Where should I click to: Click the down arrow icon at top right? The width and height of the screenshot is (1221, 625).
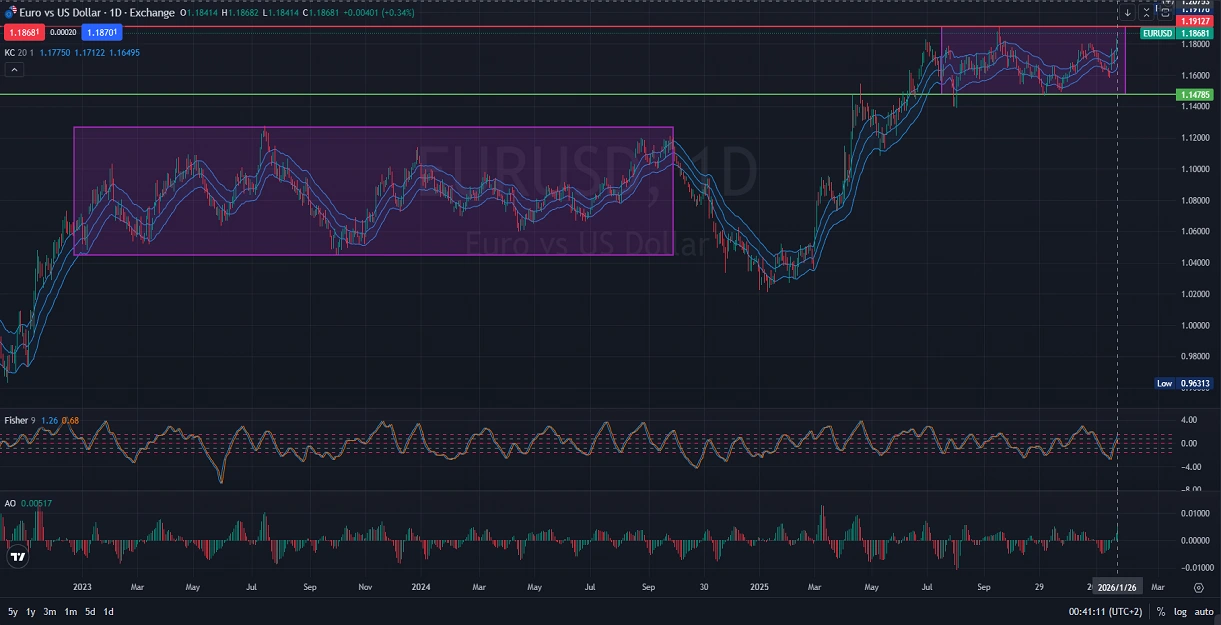pos(1128,13)
